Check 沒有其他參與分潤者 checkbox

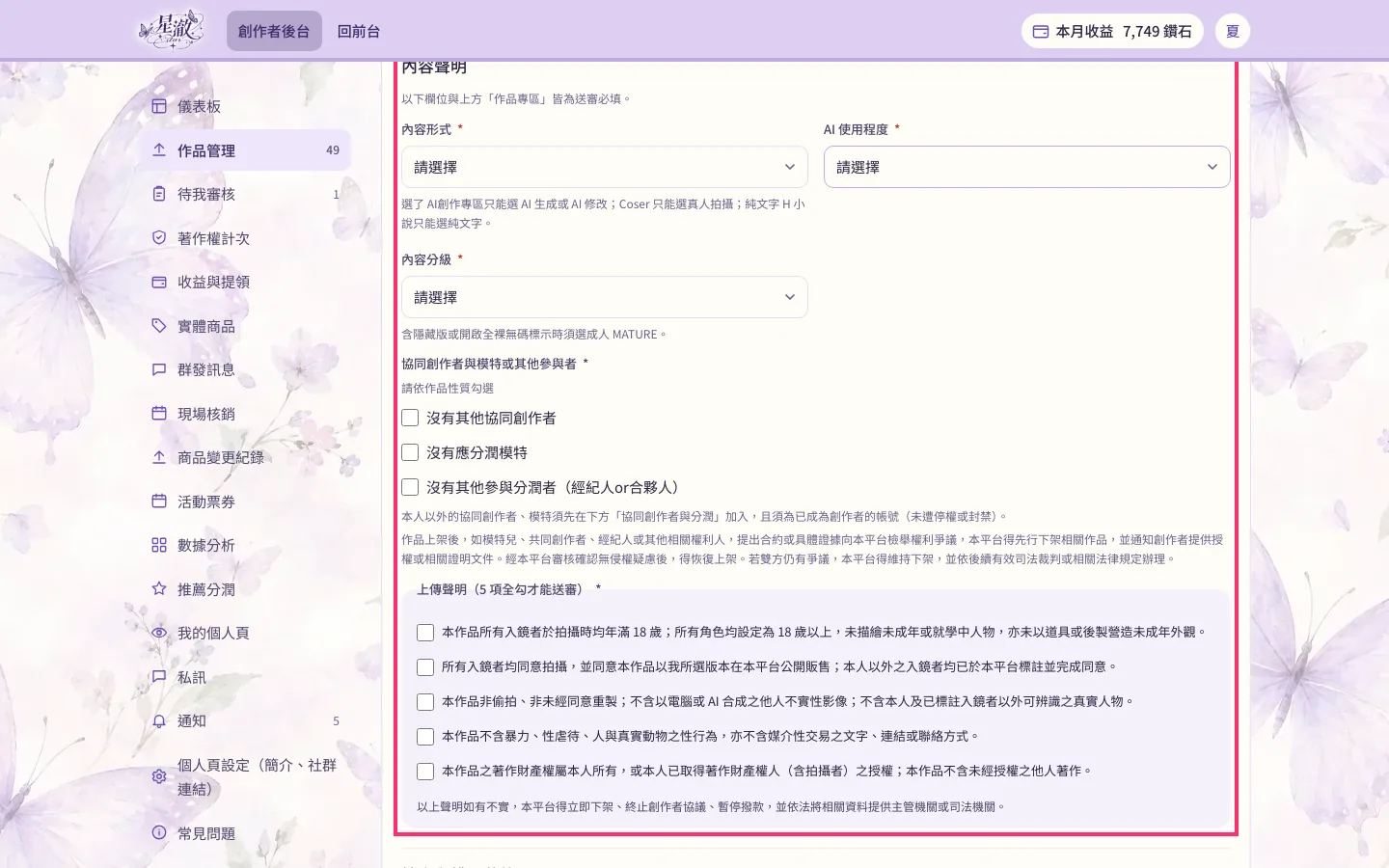[410, 487]
